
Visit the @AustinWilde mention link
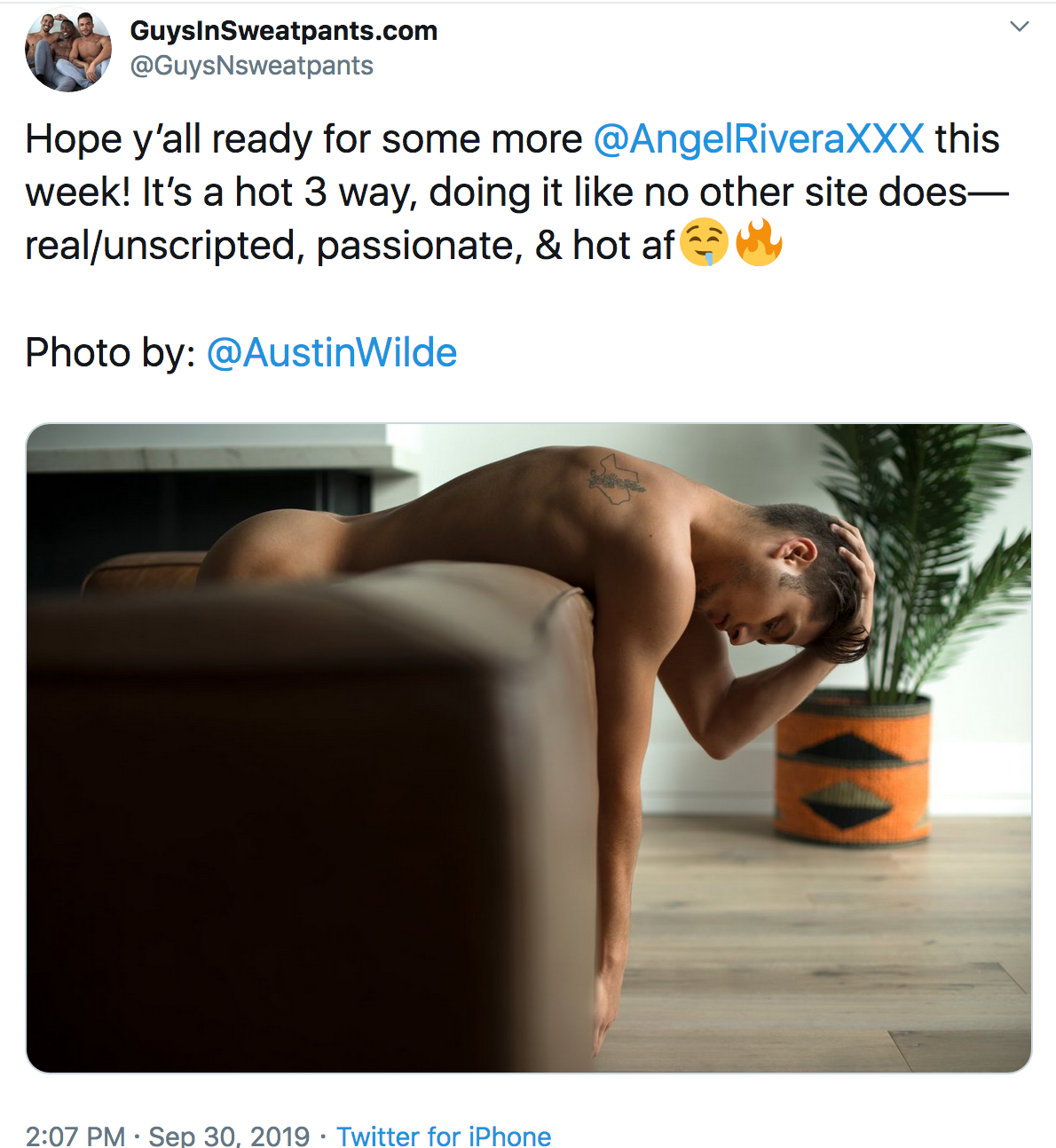(332, 353)
